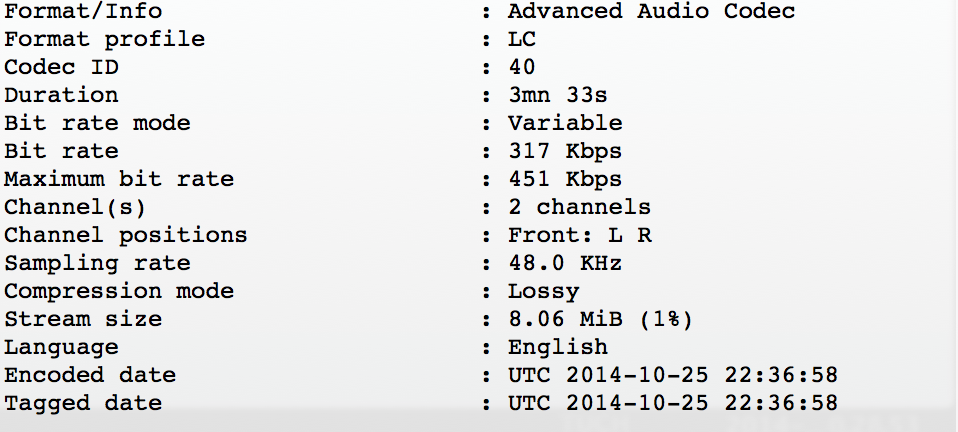Viewport: 958px width, 432px height.
Task: Select the '317 Kbps' bit rate value
Action: (564, 151)
